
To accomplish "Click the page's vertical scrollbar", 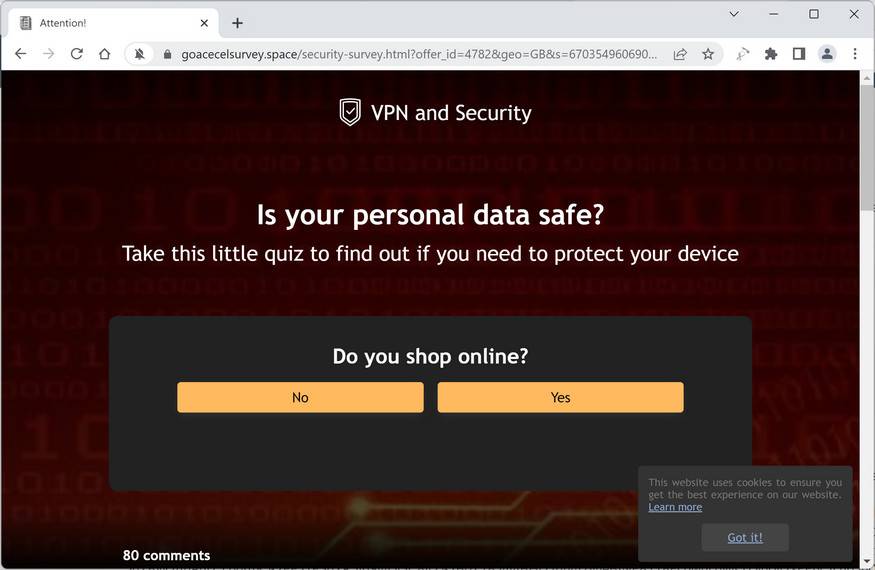I will click(x=867, y=300).
